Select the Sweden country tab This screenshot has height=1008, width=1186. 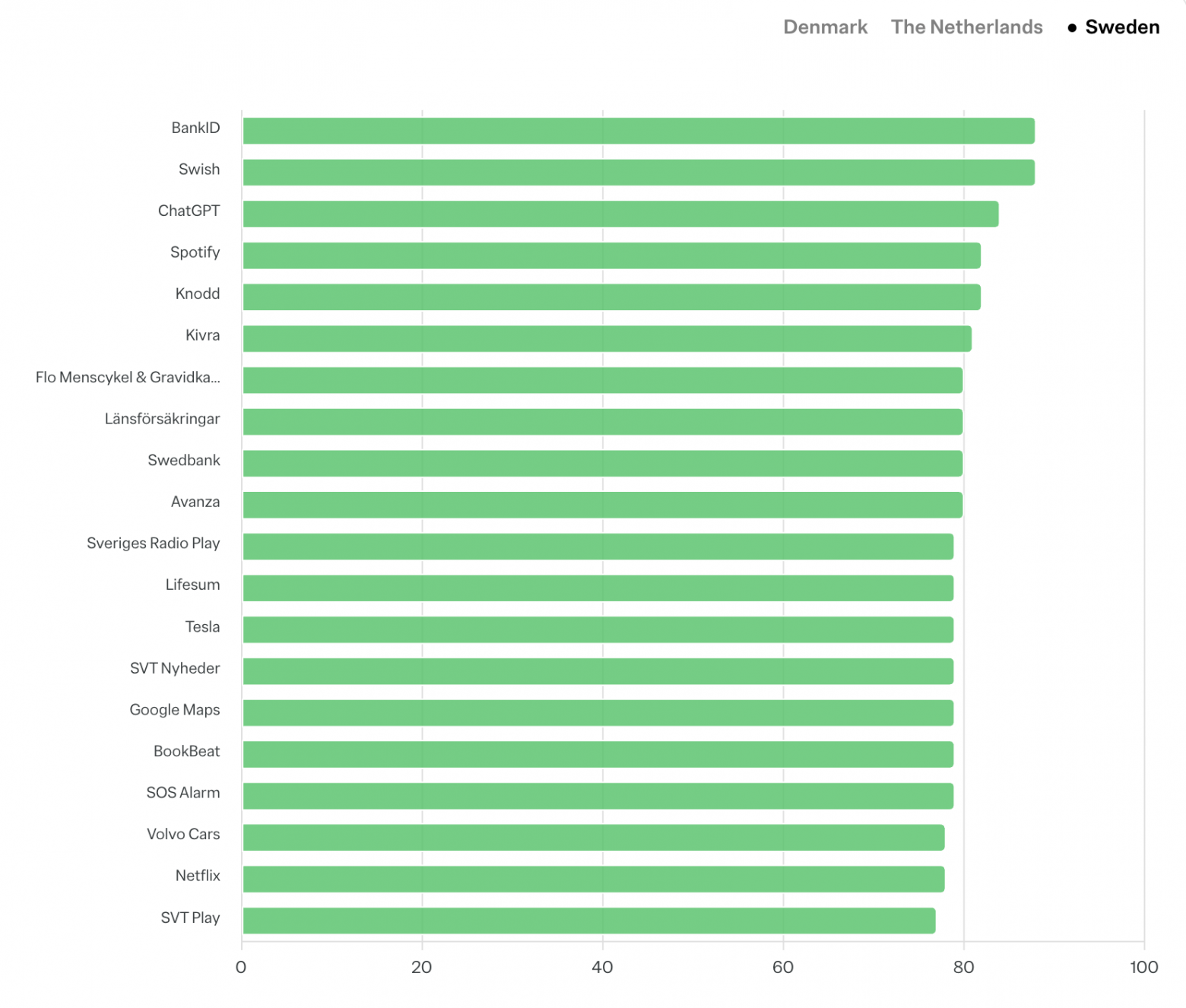1121,27
